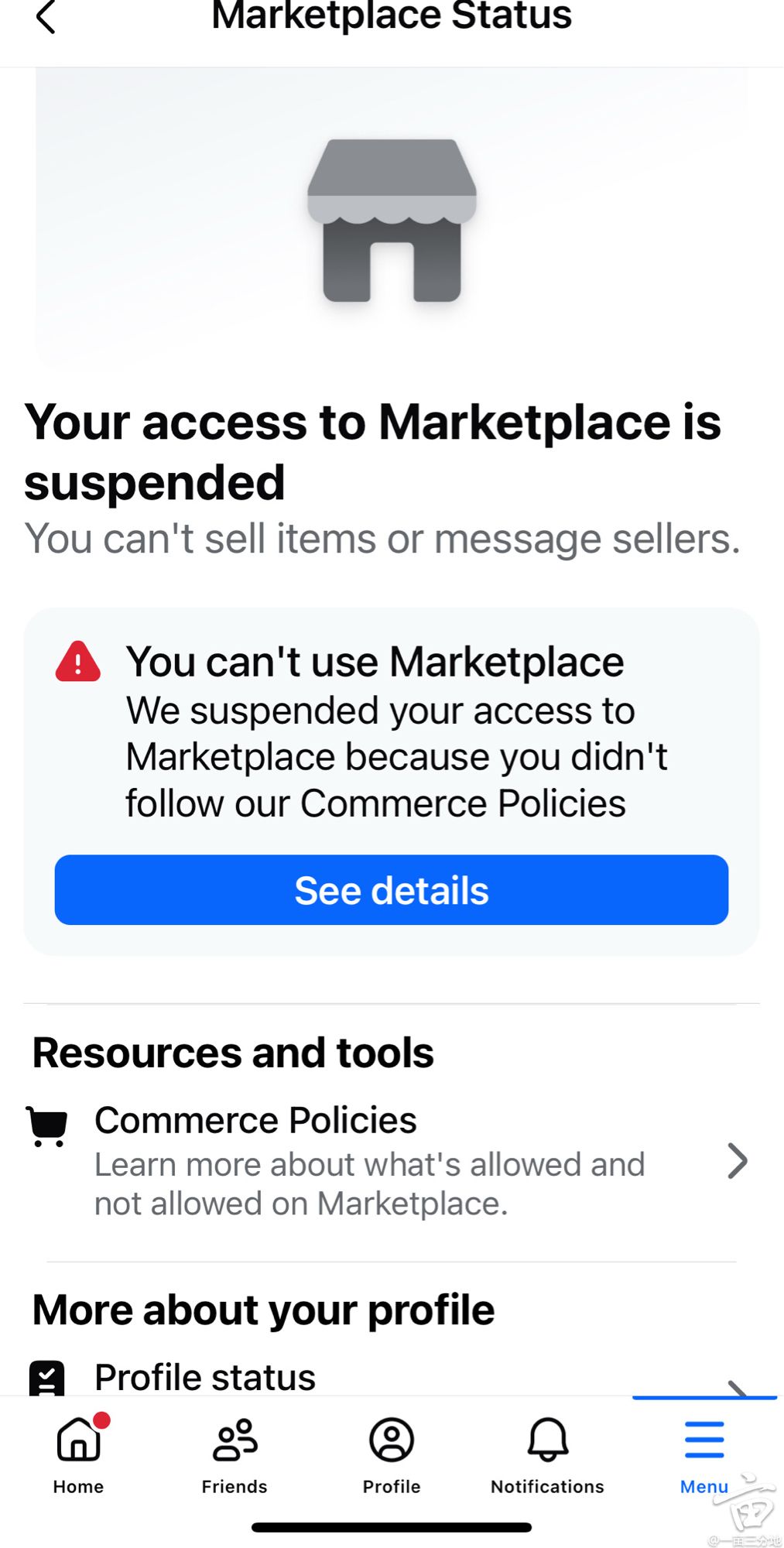This screenshot has width=784, height=1548.
Task: Tap the 'You can't use Marketplace' heading
Action: coord(375,663)
